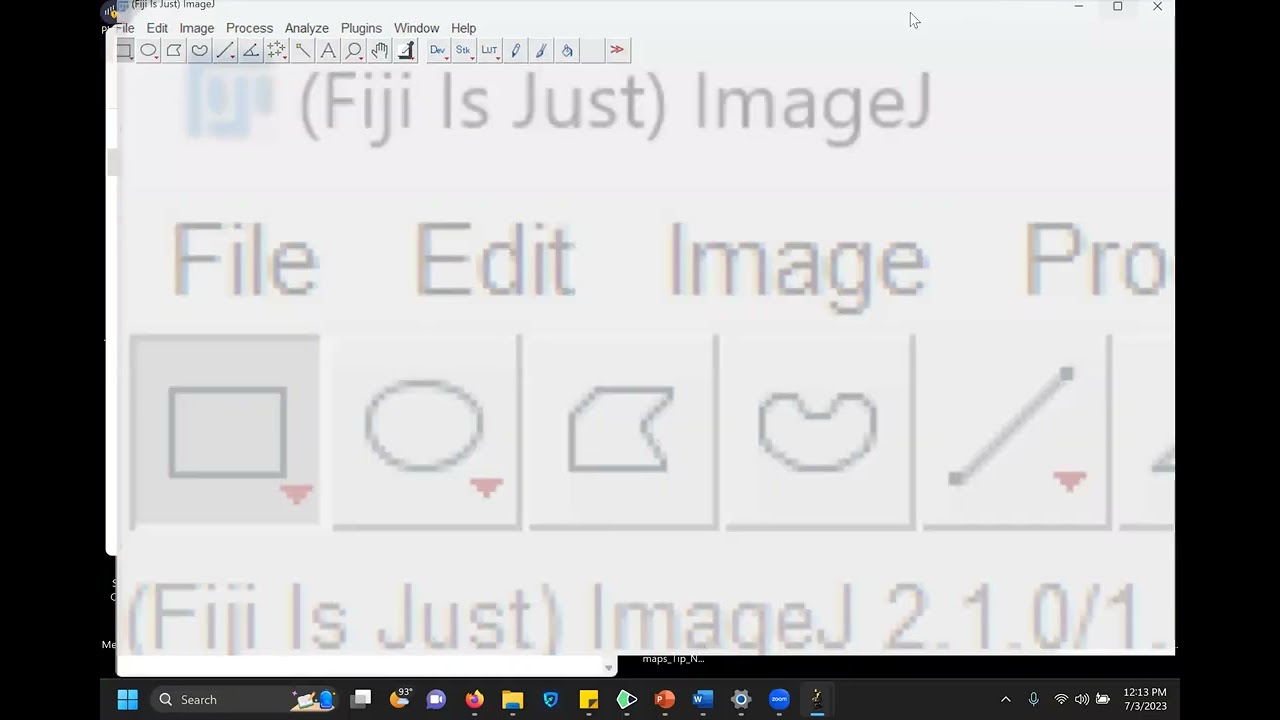This screenshot has height=720, width=1280.
Task: Open Task View from the taskbar
Action: coord(362,699)
